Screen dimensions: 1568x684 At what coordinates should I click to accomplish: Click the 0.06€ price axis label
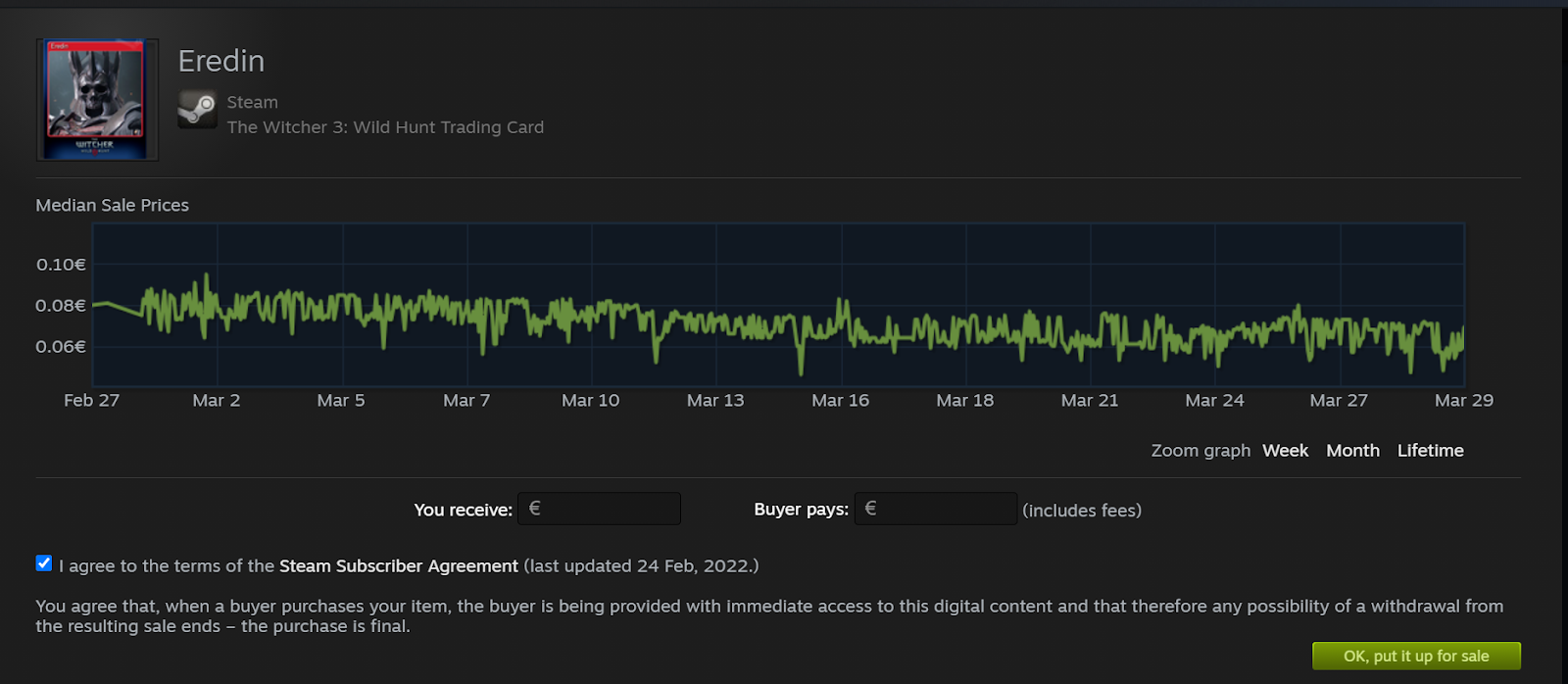pyautogui.click(x=61, y=347)
